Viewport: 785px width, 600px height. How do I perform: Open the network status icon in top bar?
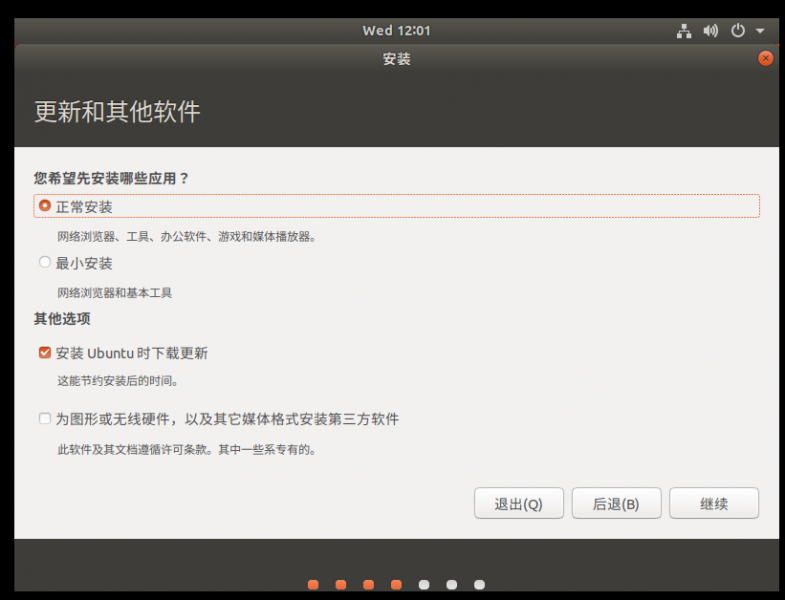point(684,31)
